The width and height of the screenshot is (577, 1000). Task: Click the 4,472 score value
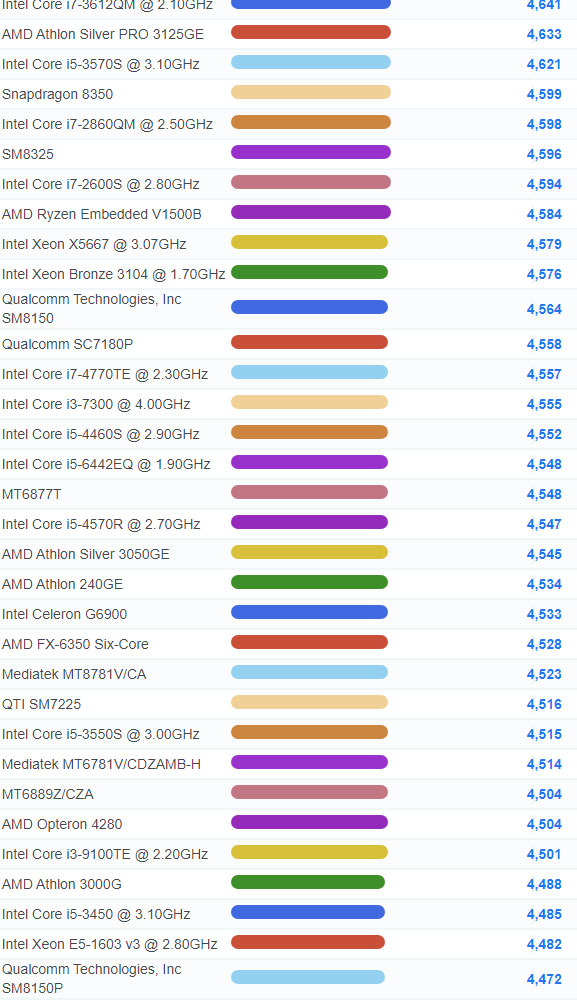coord(544,979)
